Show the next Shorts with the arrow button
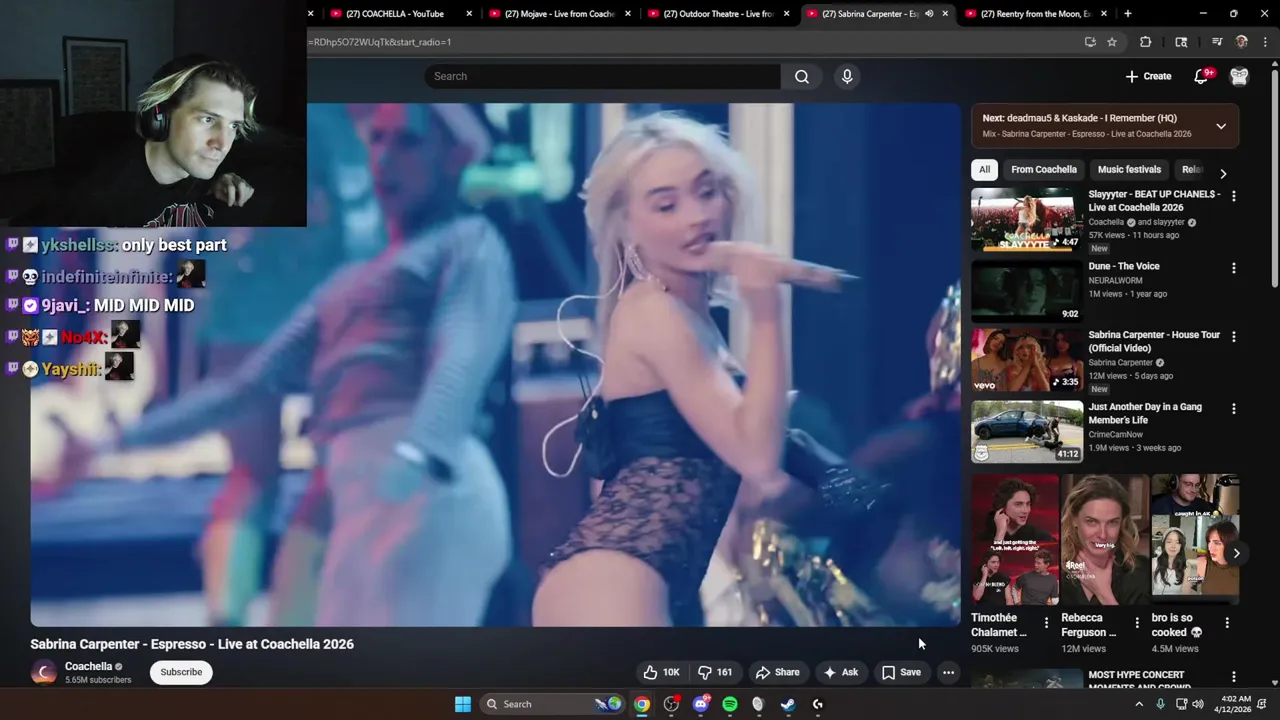 1236,553
